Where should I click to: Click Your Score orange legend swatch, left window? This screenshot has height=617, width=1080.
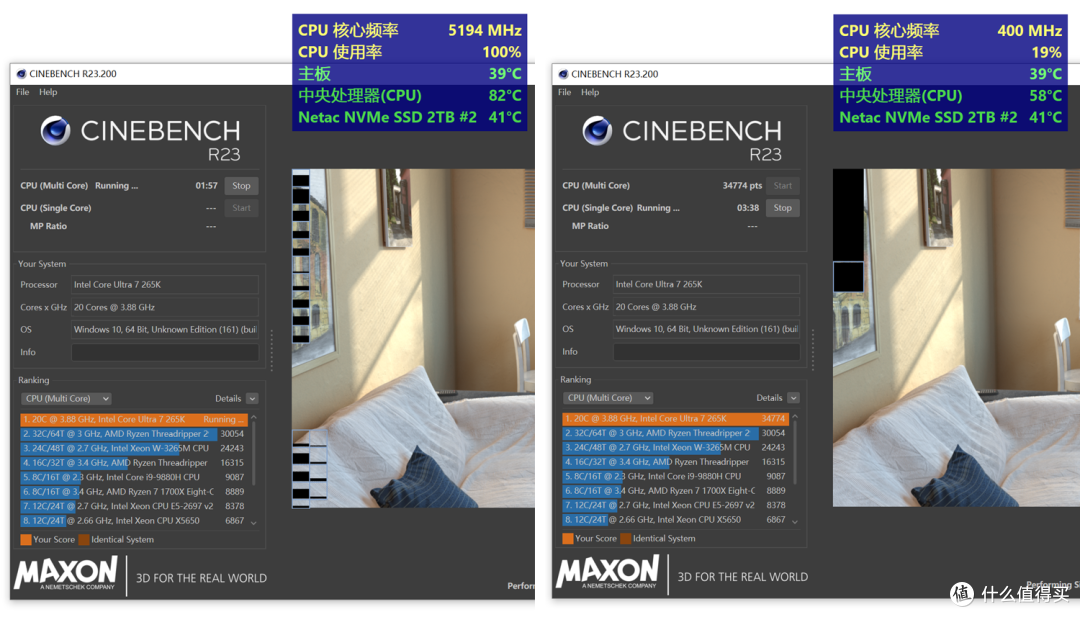pyautogui.click(x=26, y=540)
